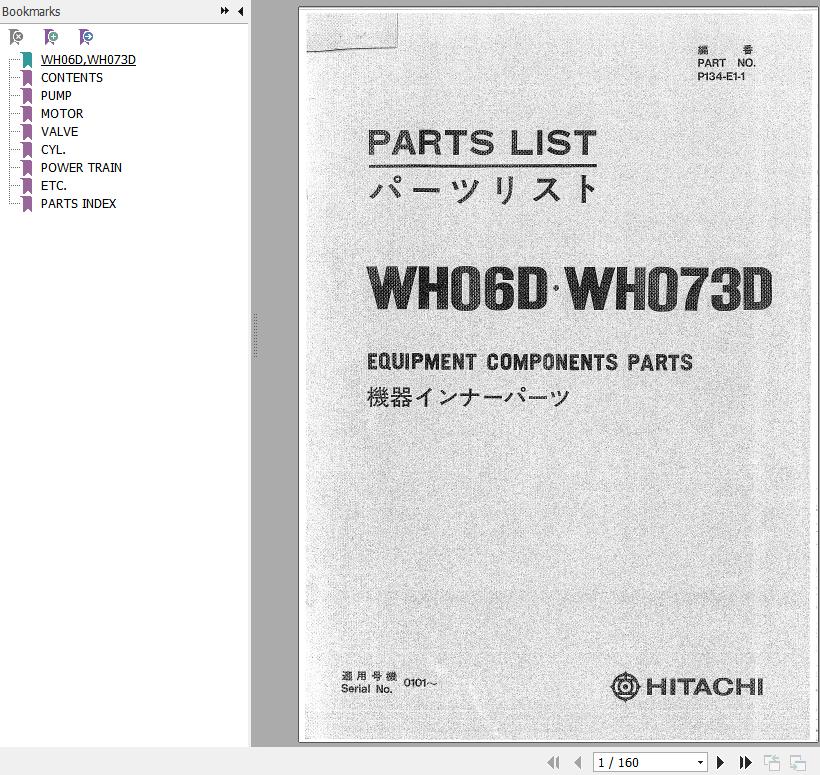Click the HITACHI logo on the page

tap(687, 686)
